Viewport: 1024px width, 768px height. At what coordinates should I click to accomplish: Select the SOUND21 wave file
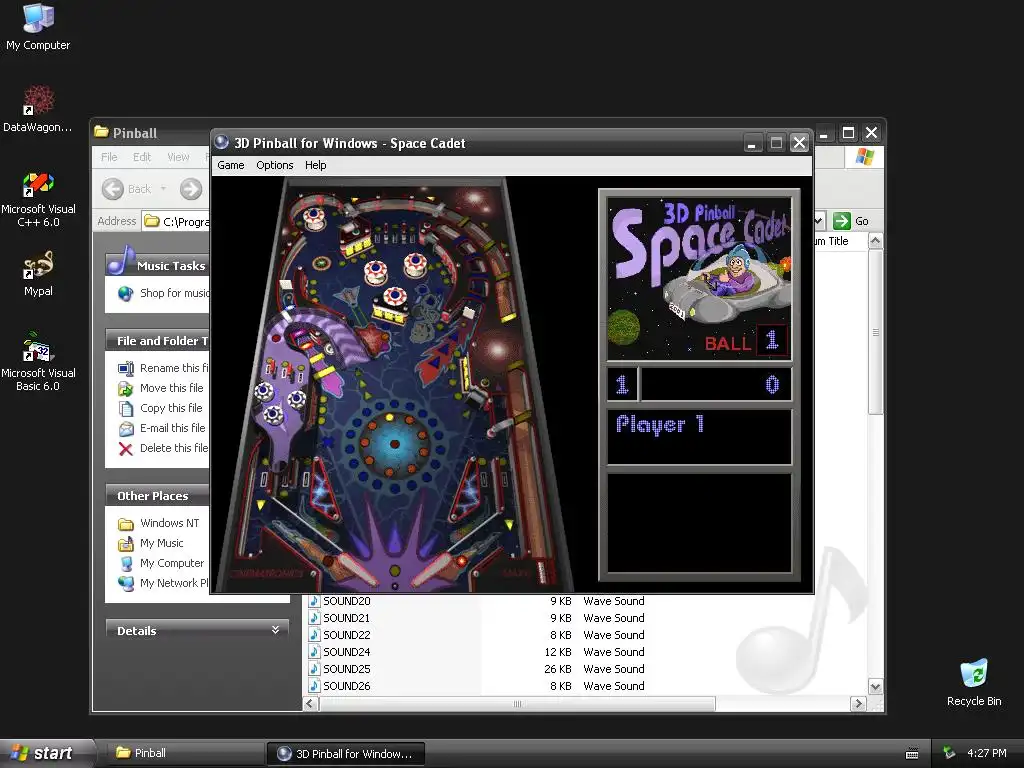[x=347, y=618]
